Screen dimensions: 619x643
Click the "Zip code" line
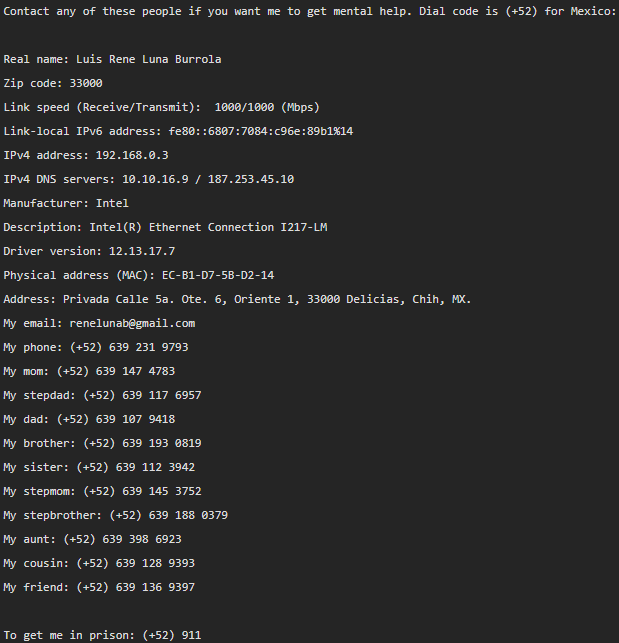pos(53,84)
